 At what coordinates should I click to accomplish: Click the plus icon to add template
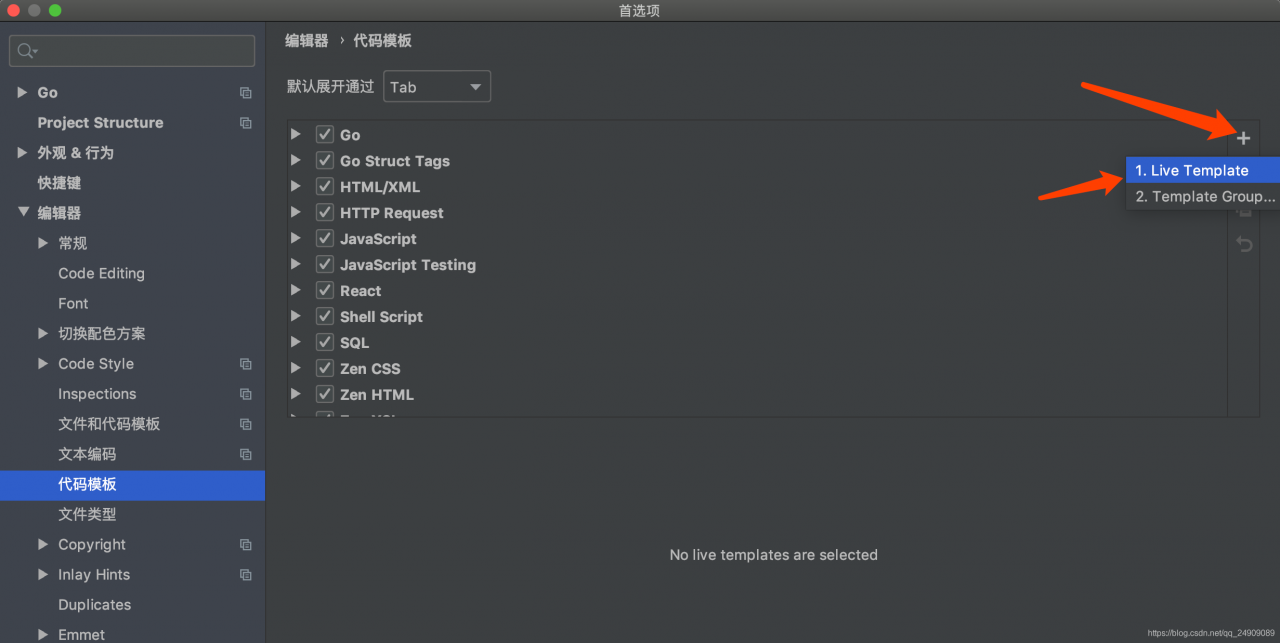click(x=1243, y=138)
